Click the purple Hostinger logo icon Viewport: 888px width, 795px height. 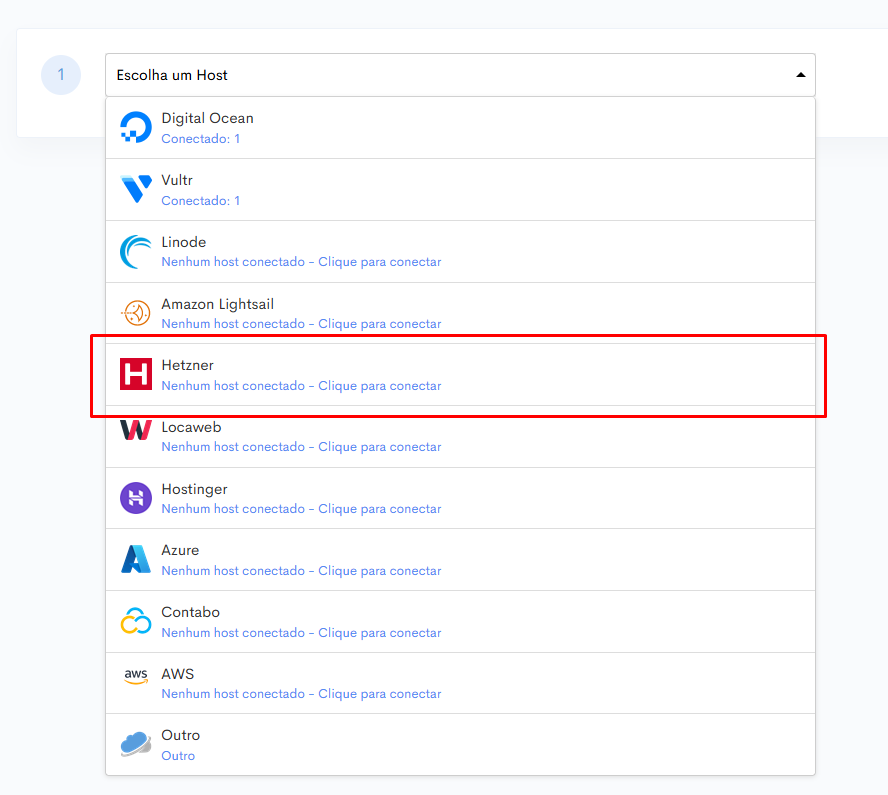(136, 498)
